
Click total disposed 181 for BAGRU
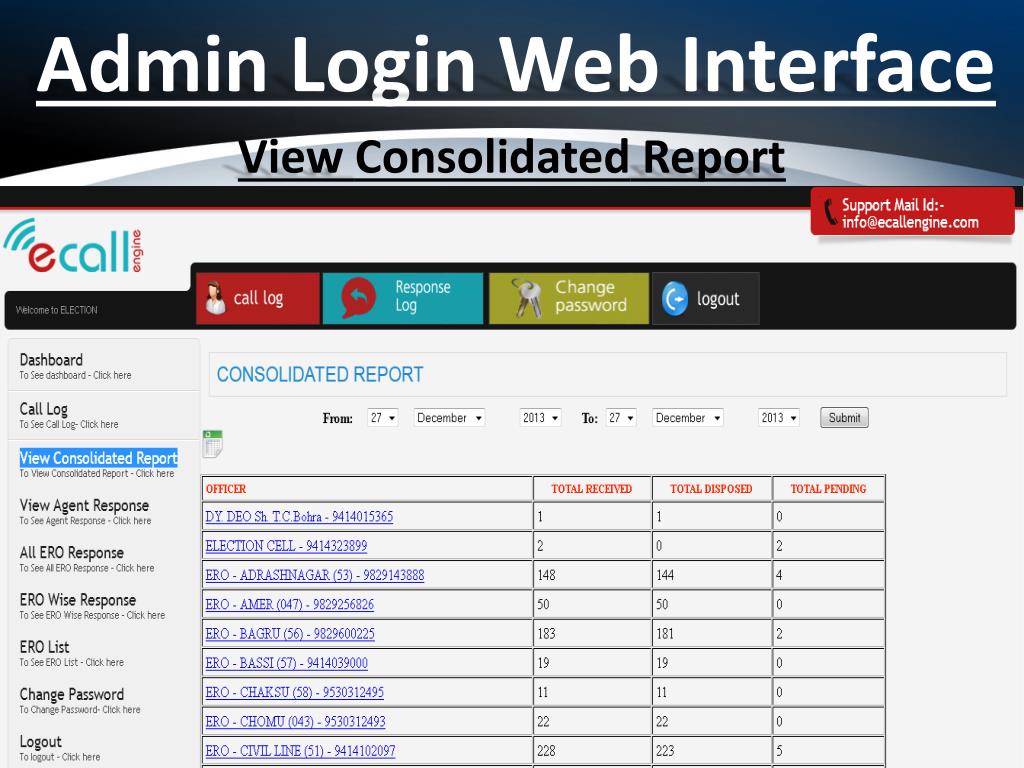pos(665,634)
